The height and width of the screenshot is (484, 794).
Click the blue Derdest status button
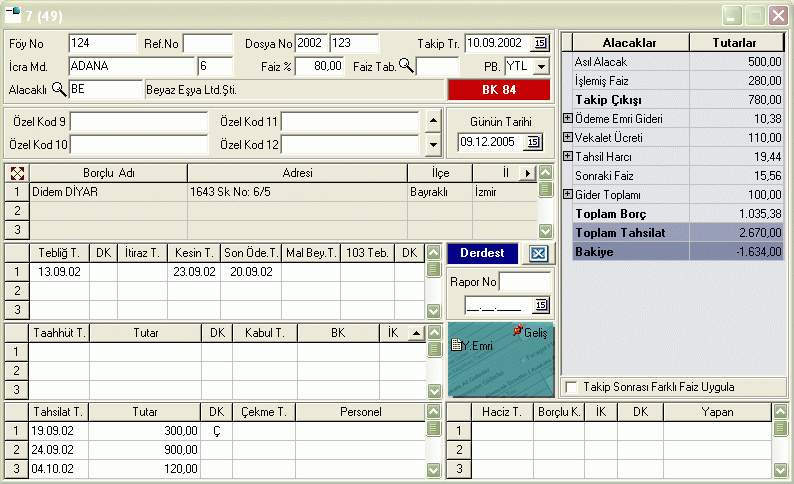click(x=482, y=253)
